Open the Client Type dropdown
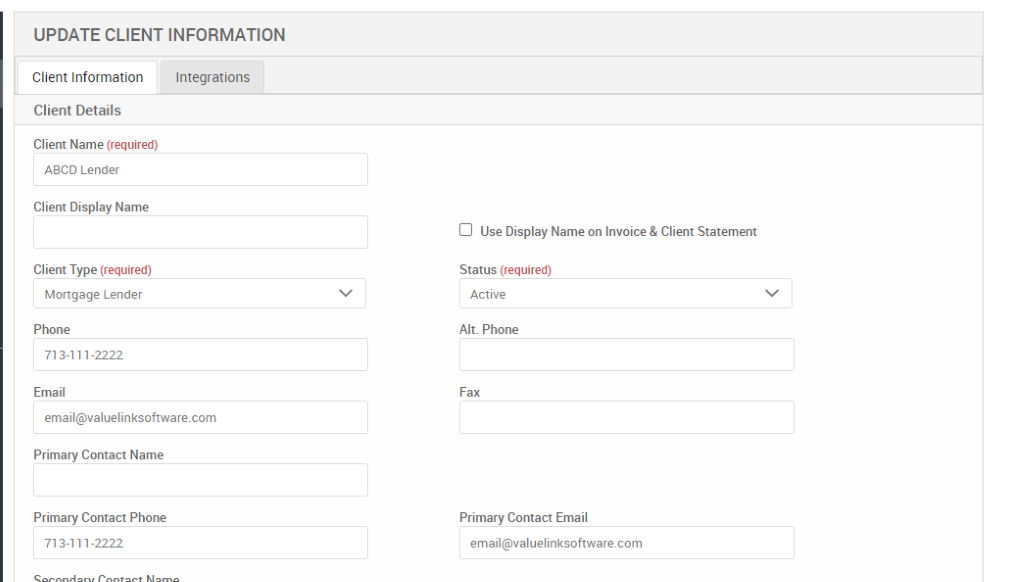 pos(200,293)
